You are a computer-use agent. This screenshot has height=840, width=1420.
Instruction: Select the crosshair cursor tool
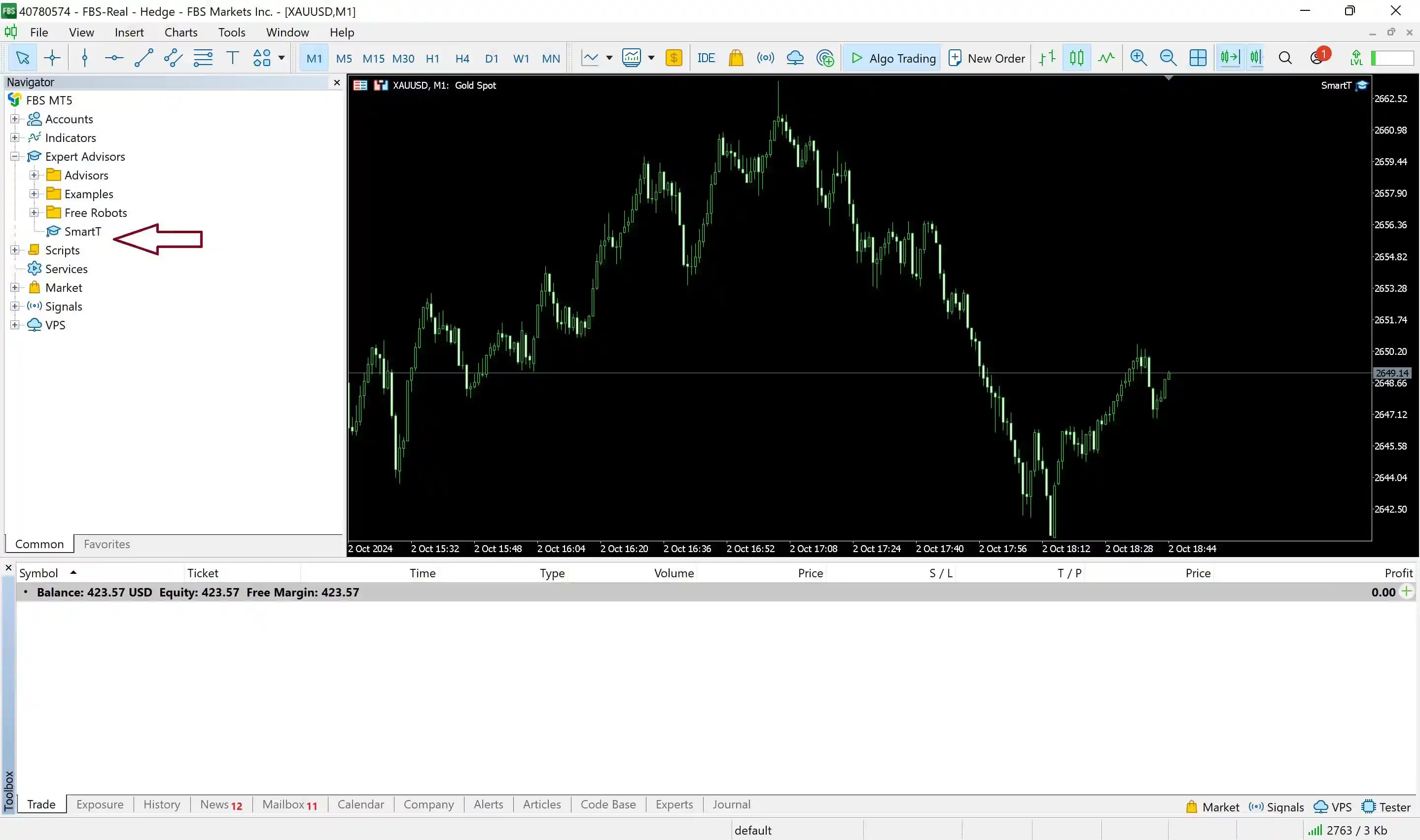pos(52,58)
